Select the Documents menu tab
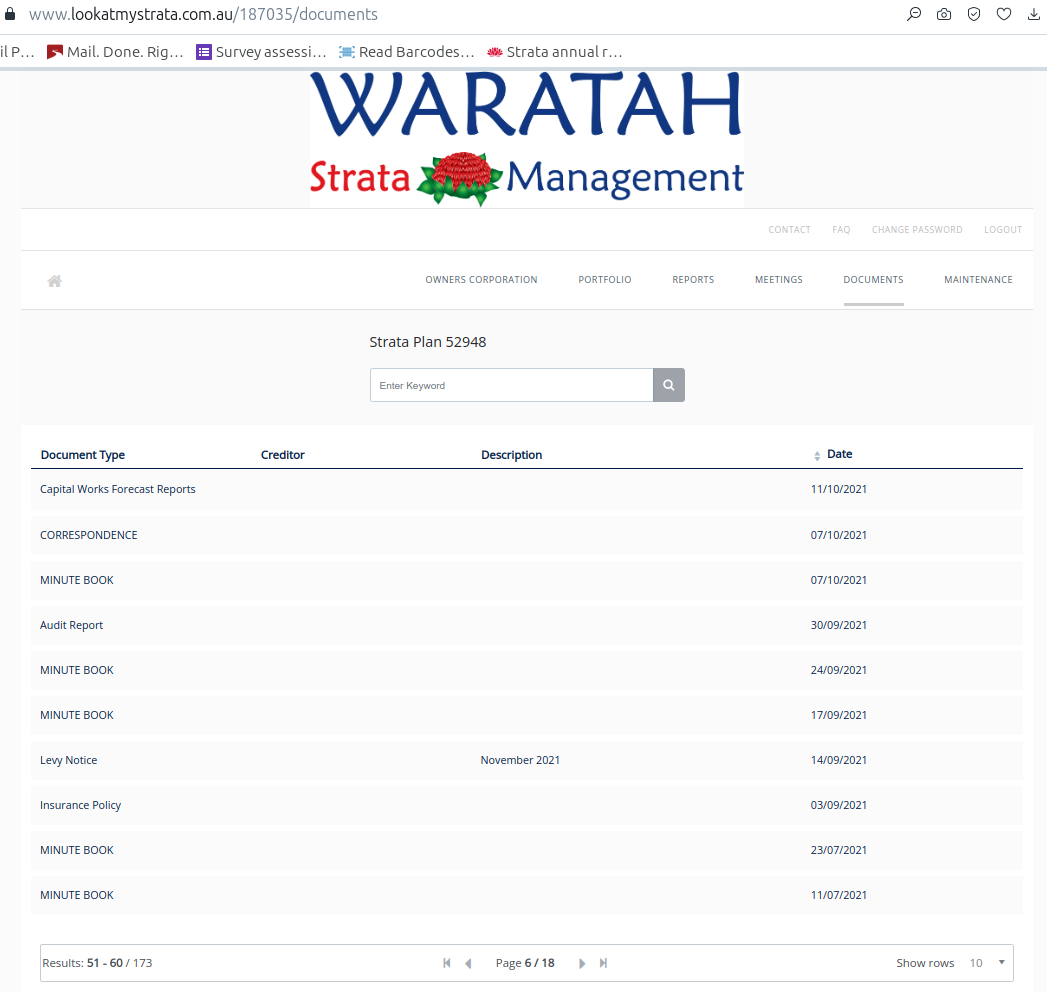 pos(873,280)
